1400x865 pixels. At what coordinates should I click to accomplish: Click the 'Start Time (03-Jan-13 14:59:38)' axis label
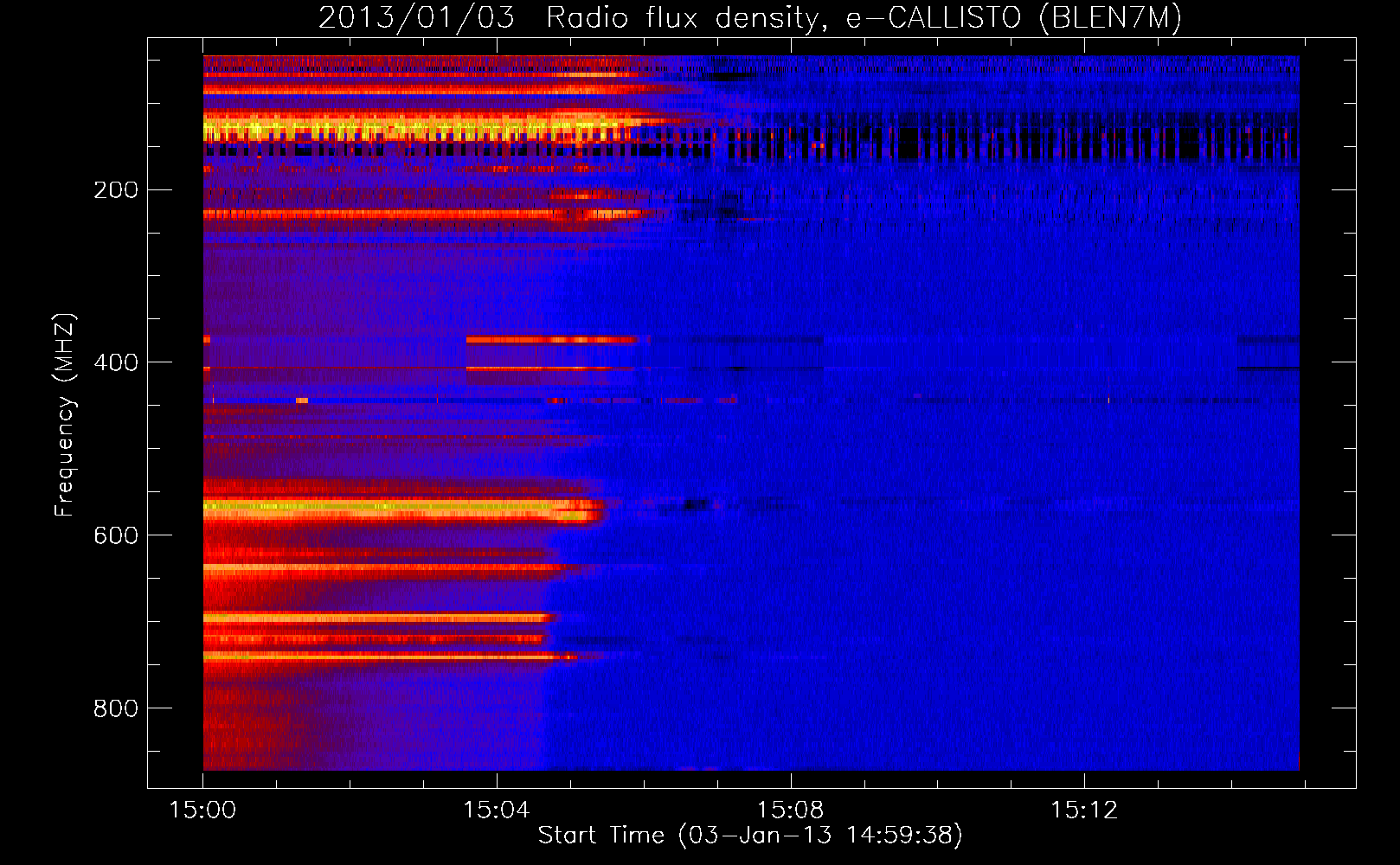(750, 836)
